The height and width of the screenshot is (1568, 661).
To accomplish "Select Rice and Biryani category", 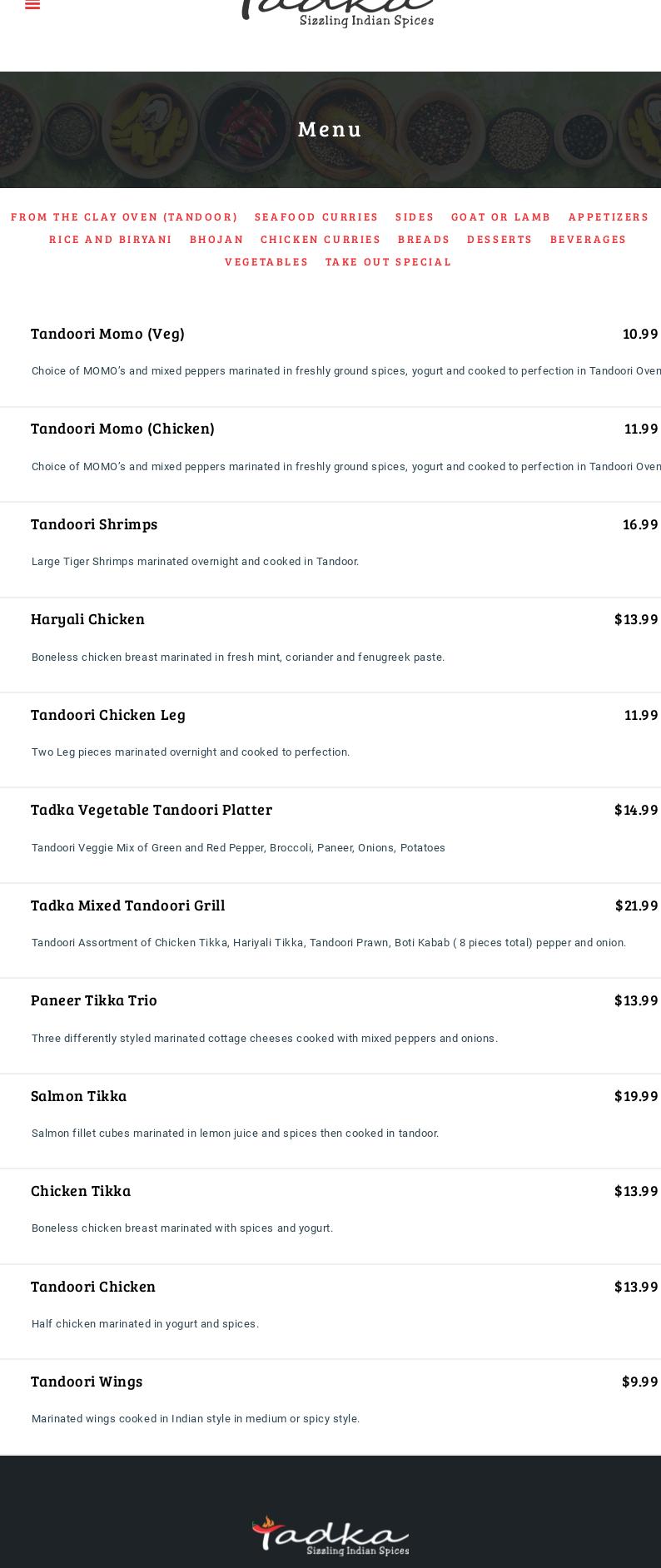I will click(x=111, y=240).
